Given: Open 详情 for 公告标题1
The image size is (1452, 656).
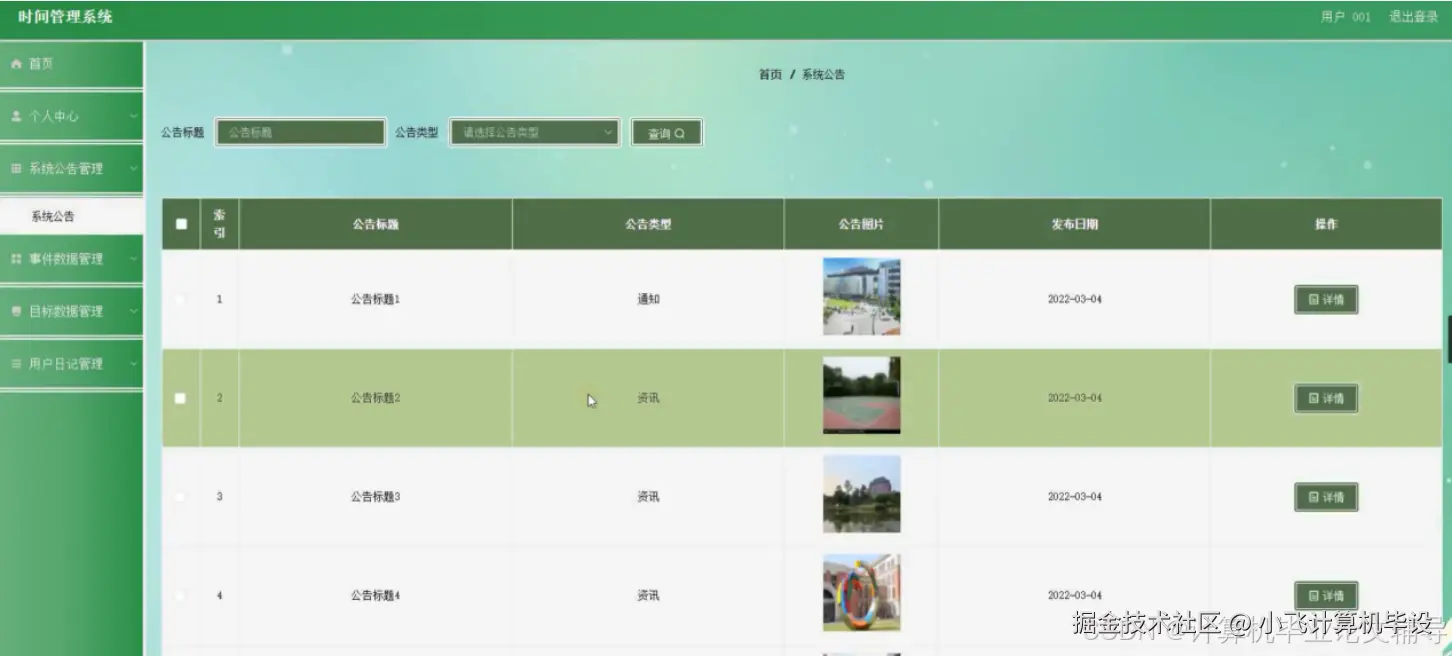Looking at the screenshot, I should (x=1326, y=300).
